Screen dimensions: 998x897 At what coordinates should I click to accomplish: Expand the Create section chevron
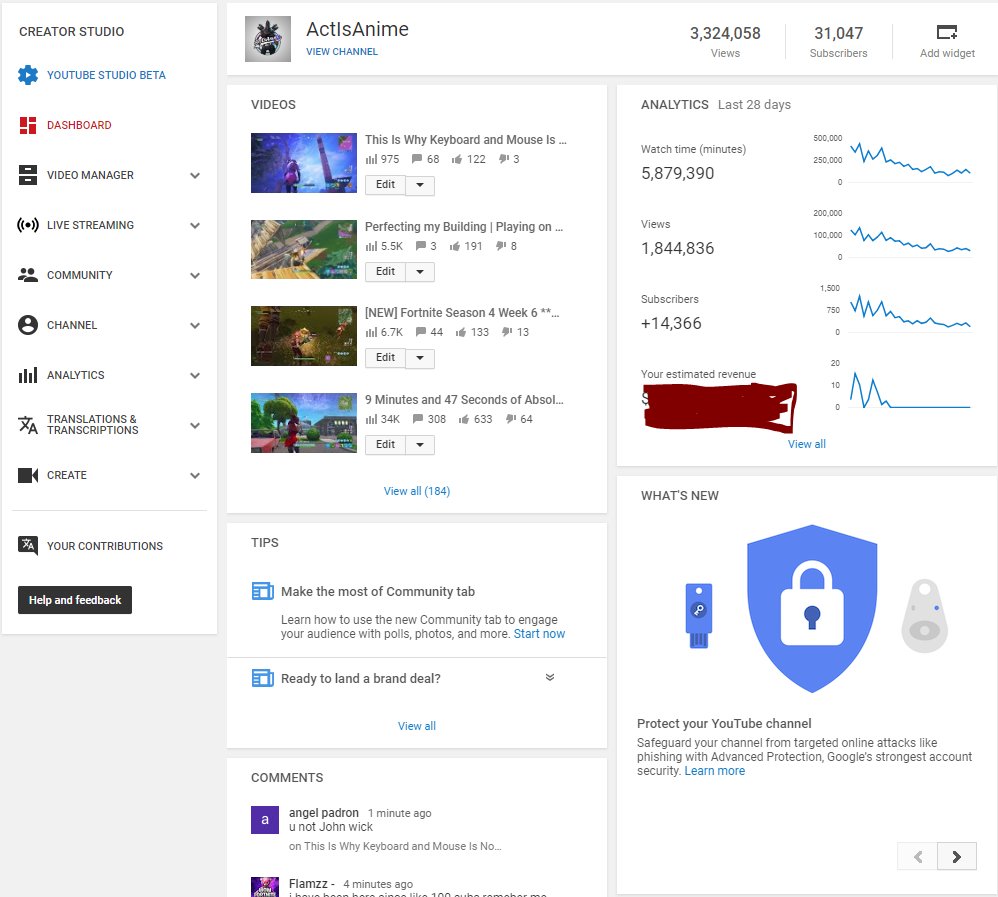tap(195, 476)
